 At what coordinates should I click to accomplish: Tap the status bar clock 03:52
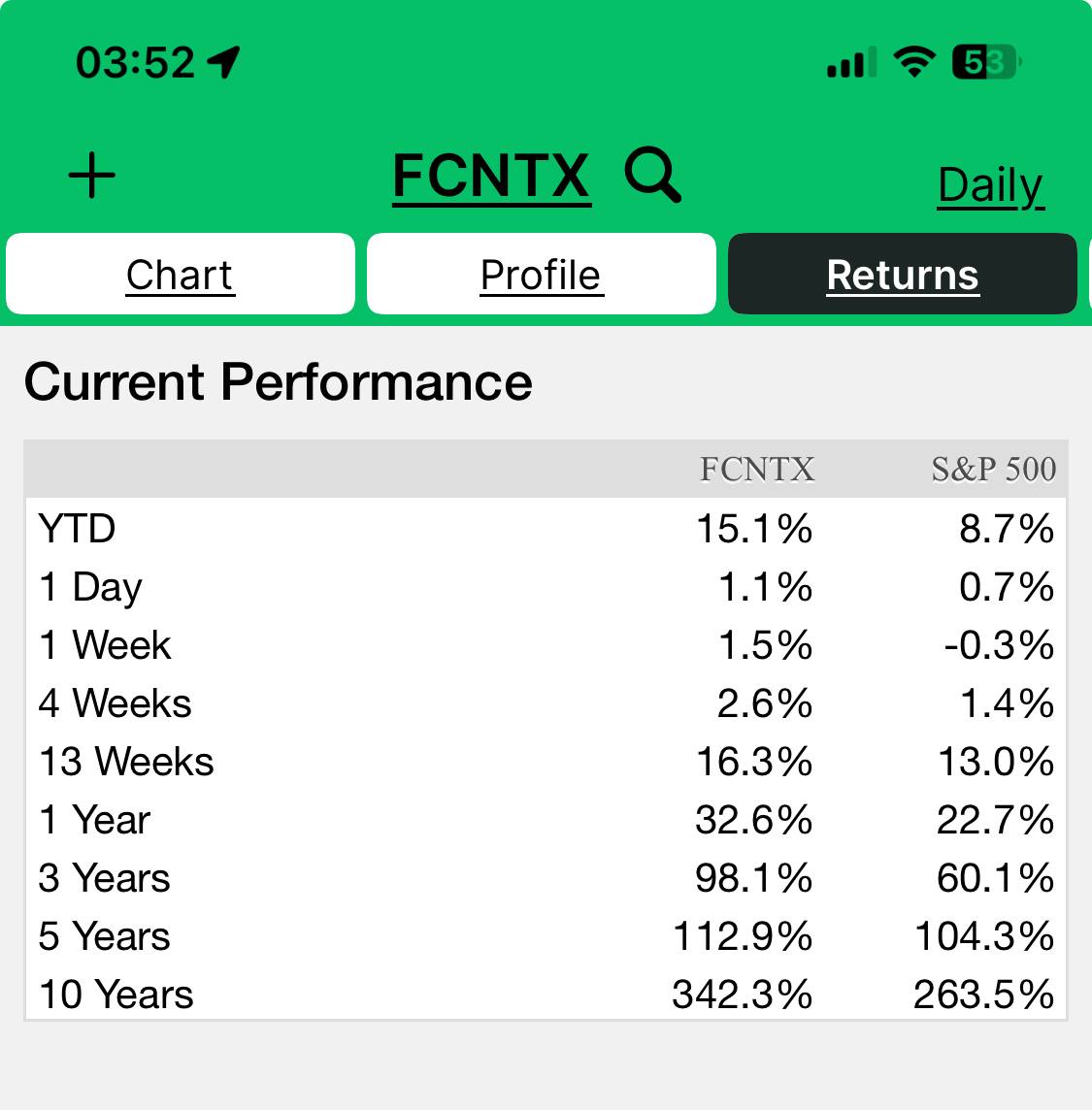coord(136,63)
